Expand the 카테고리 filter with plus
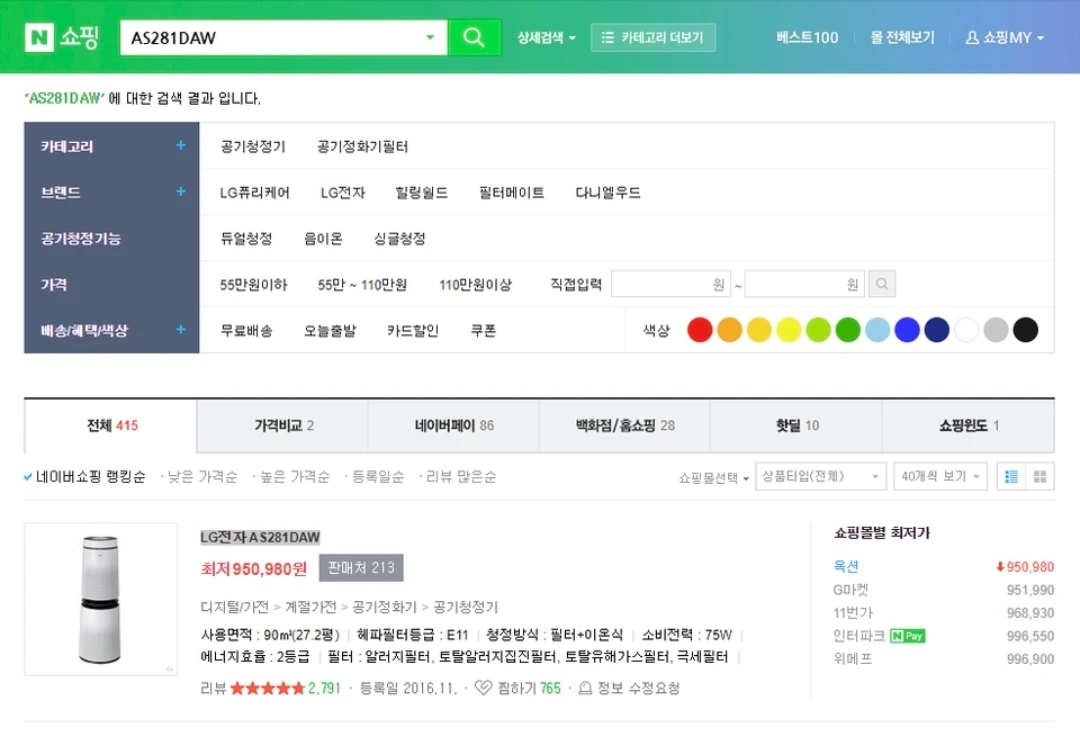1080x730 pixels. pos(180,145)
